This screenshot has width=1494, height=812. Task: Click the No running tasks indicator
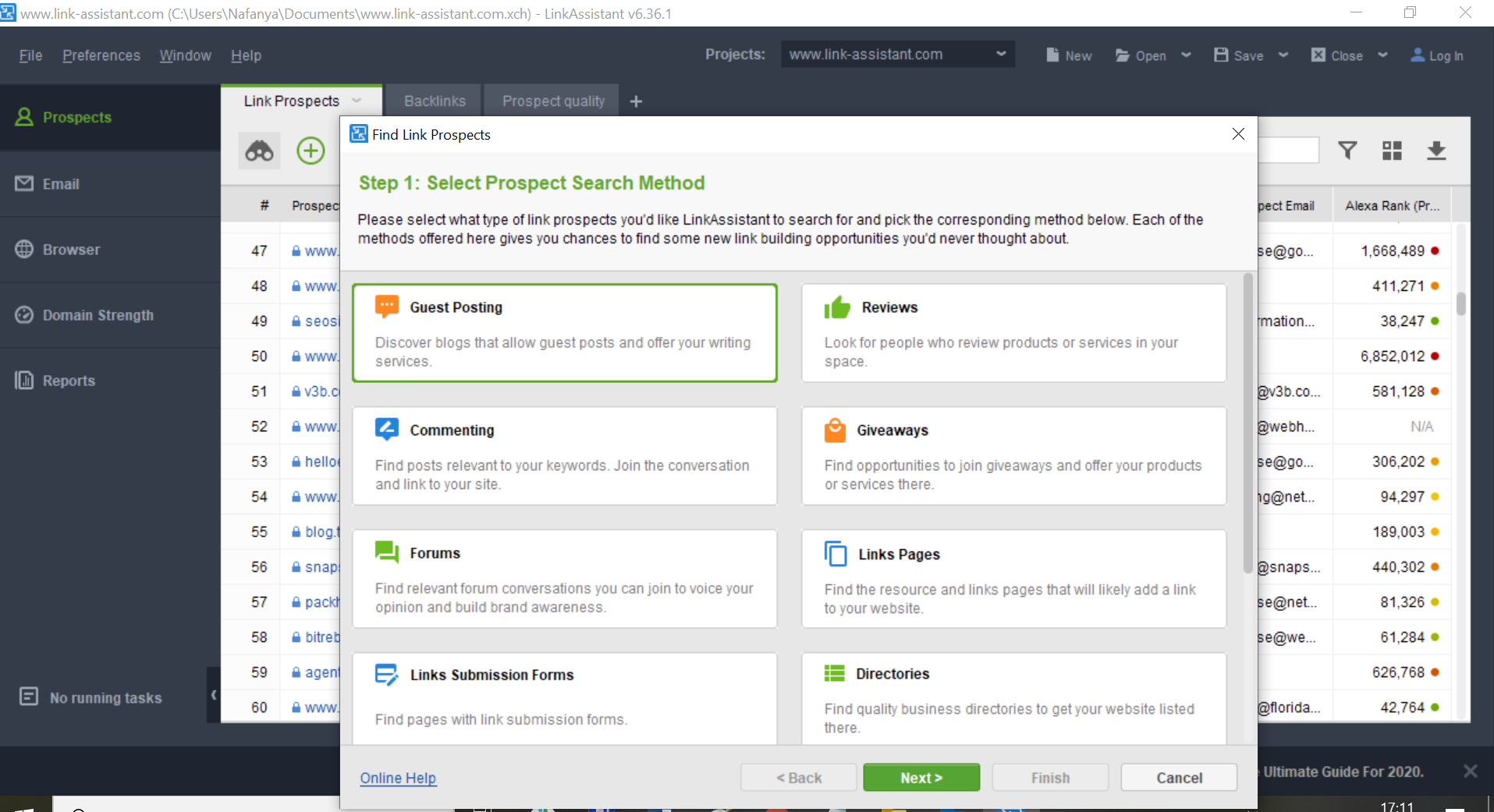[x=90, y=697]
